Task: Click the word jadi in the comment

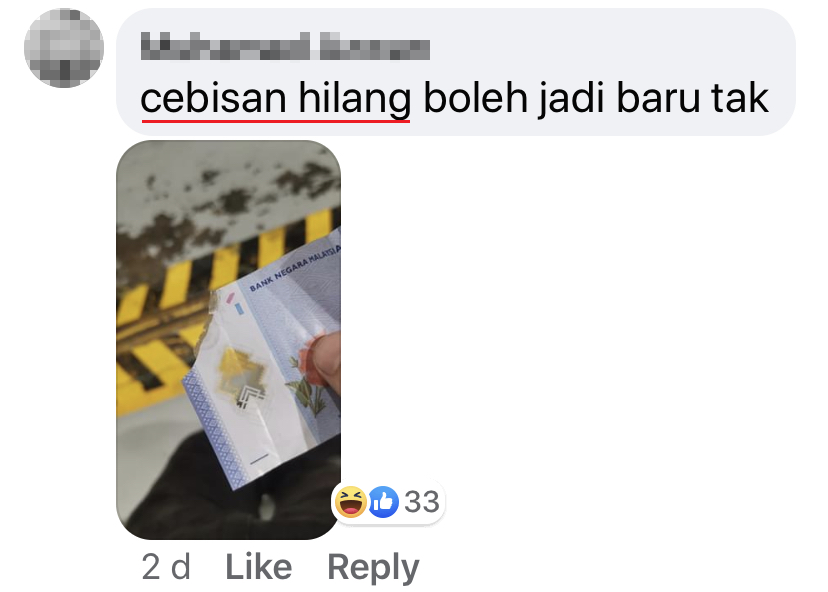Action: pyautogui.click(x=572, y=99)
